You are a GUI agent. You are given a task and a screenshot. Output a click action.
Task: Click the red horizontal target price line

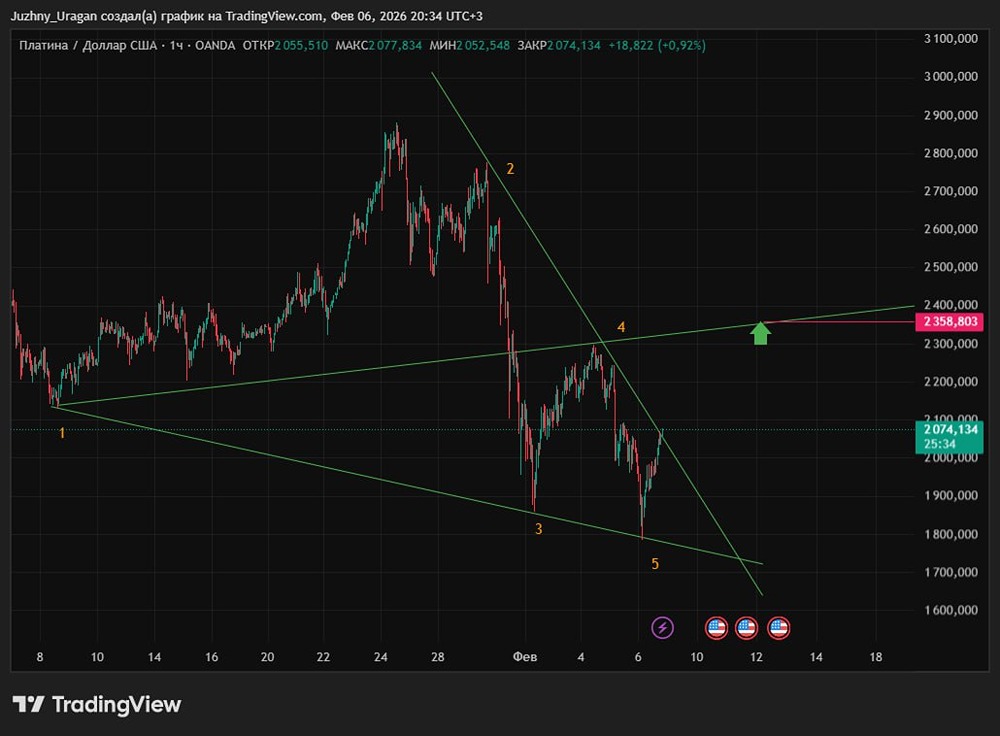tap(841, 321)
